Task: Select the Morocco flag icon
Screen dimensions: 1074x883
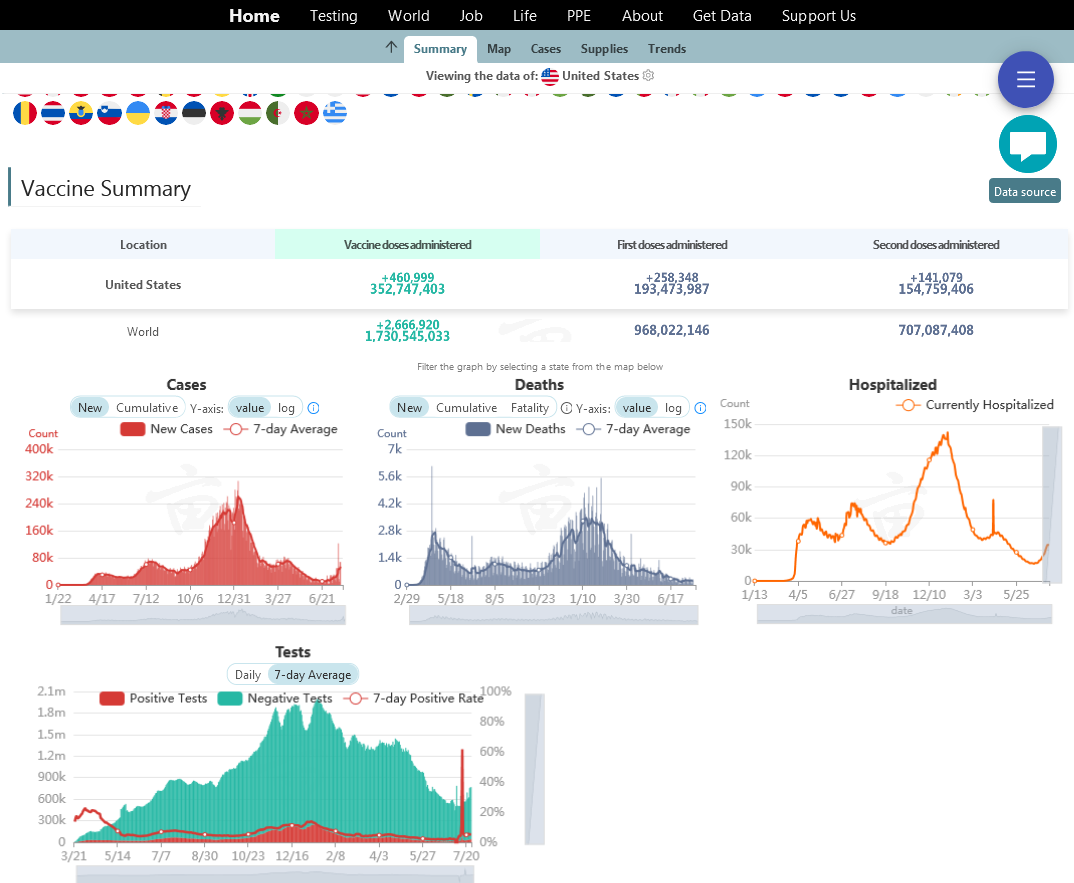Action: 307,113
